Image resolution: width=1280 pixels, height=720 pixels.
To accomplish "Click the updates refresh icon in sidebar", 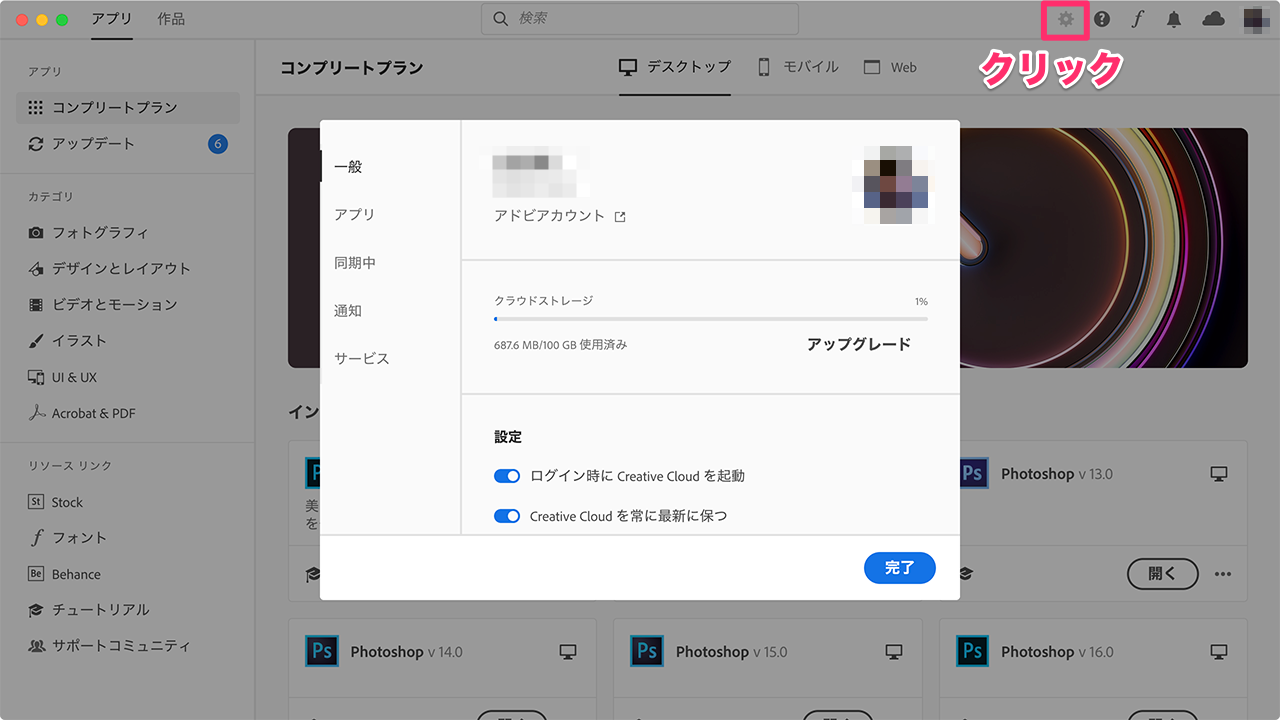I will (x=36, y=144).
